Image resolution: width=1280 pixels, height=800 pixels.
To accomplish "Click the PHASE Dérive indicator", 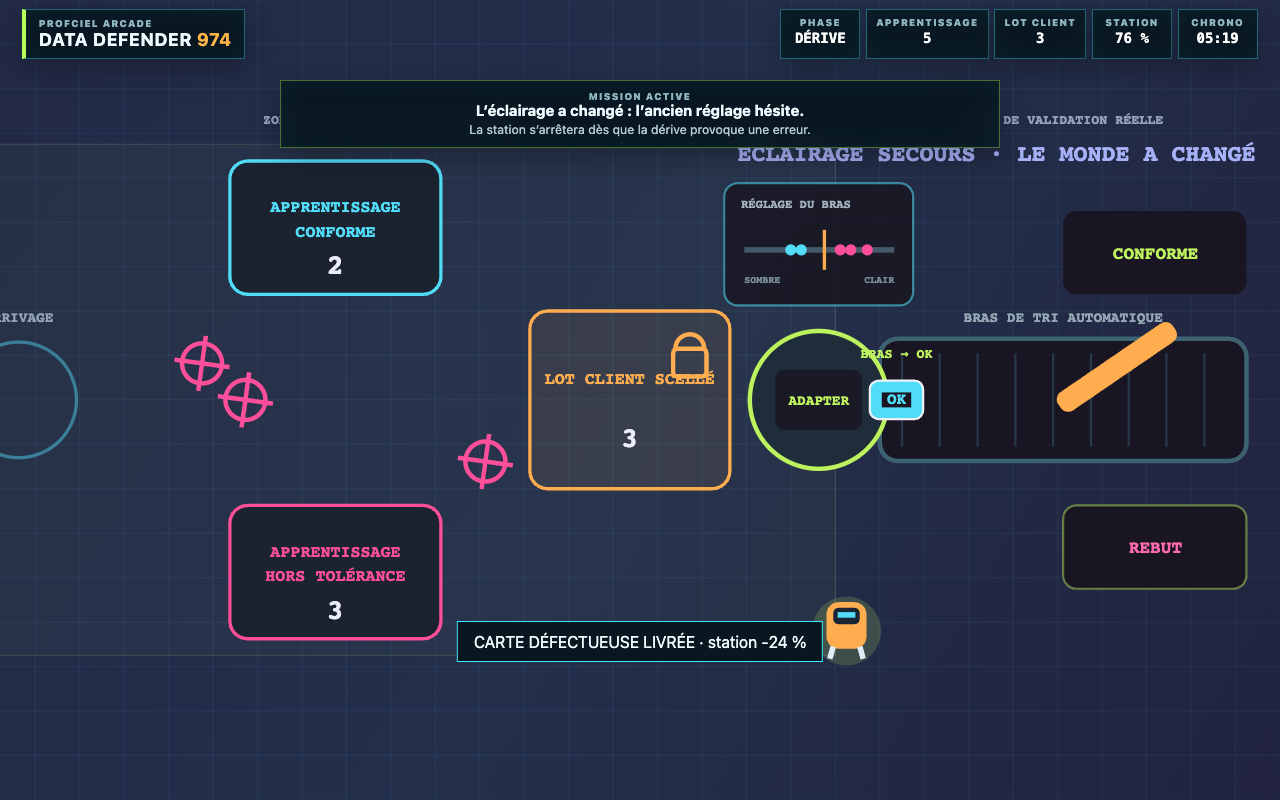I will pyautogui.click(x=820, y=34).
